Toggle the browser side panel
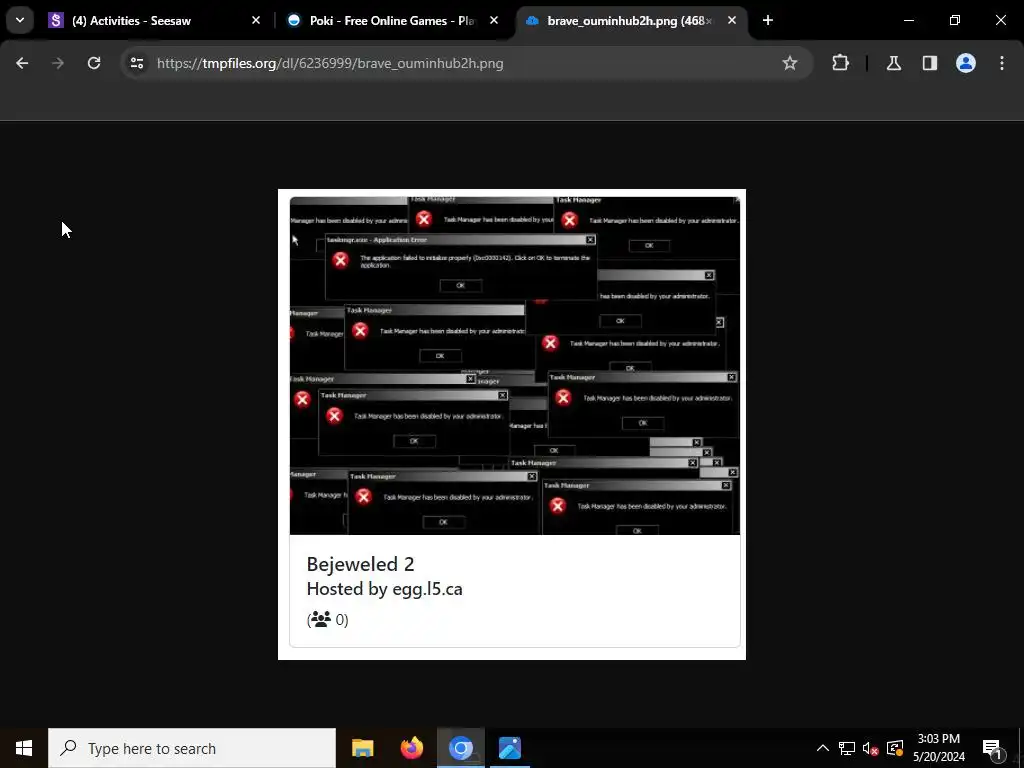This screenshot has width=1024, height=768. (x=930, y=63)
